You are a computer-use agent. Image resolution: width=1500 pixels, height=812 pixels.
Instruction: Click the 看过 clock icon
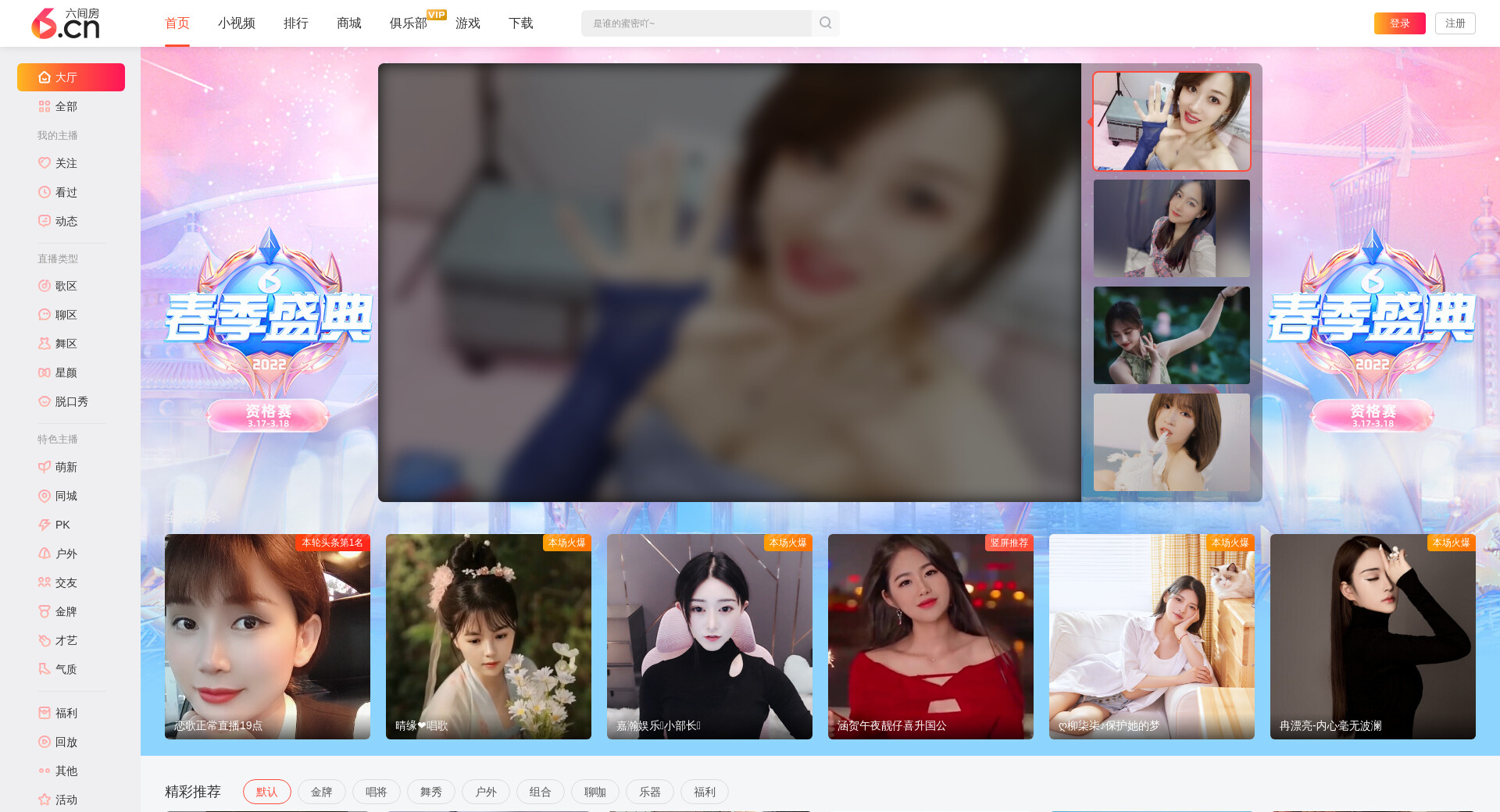45,192
